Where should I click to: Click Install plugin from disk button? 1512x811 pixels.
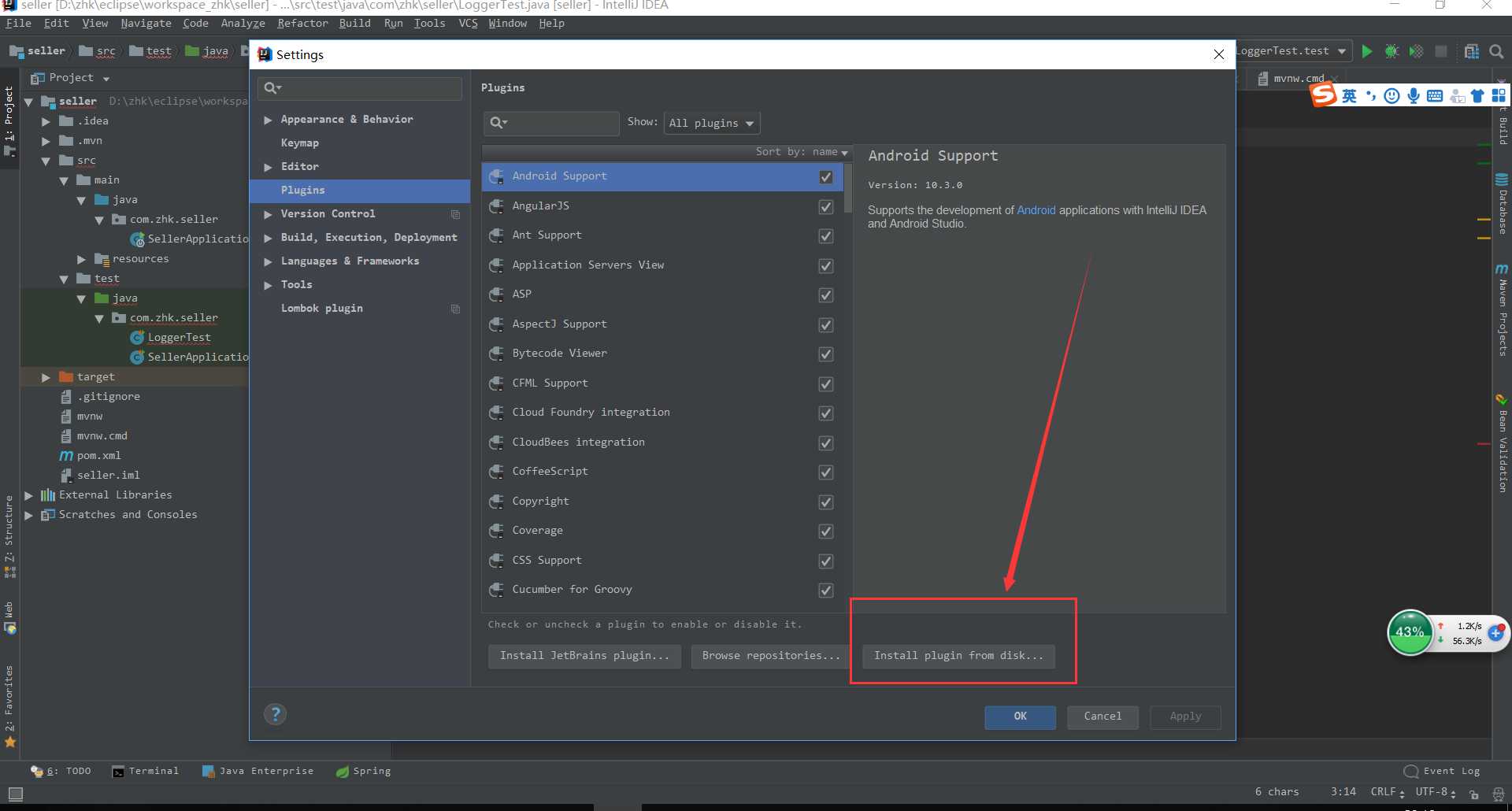click(958, 656)
